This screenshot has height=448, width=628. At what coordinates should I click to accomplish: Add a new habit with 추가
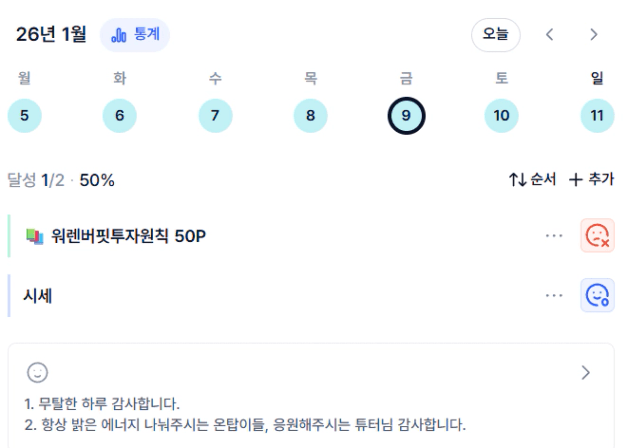(x=591, y=180)
